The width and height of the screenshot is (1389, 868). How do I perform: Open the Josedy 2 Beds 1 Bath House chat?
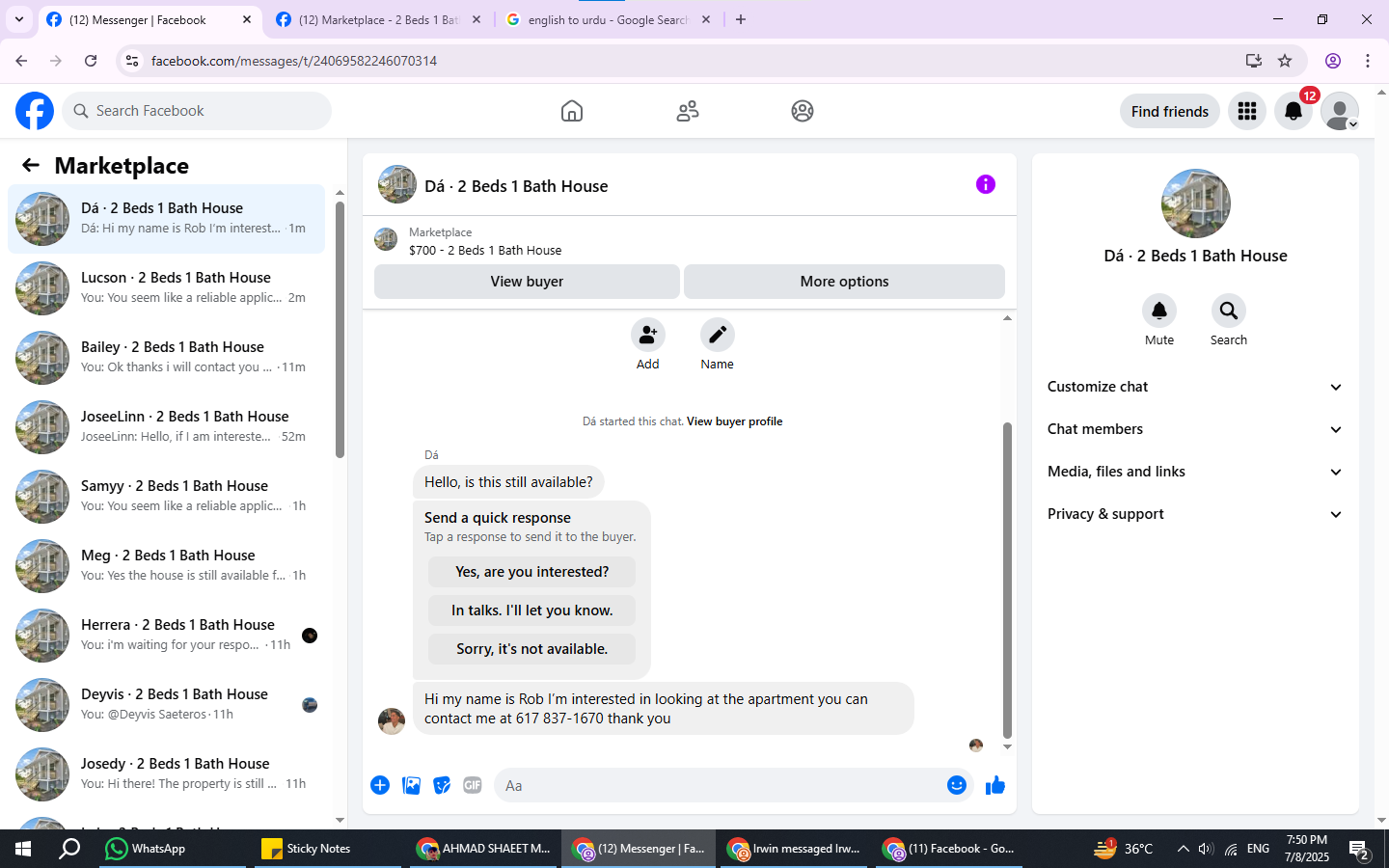coord(166,774)
